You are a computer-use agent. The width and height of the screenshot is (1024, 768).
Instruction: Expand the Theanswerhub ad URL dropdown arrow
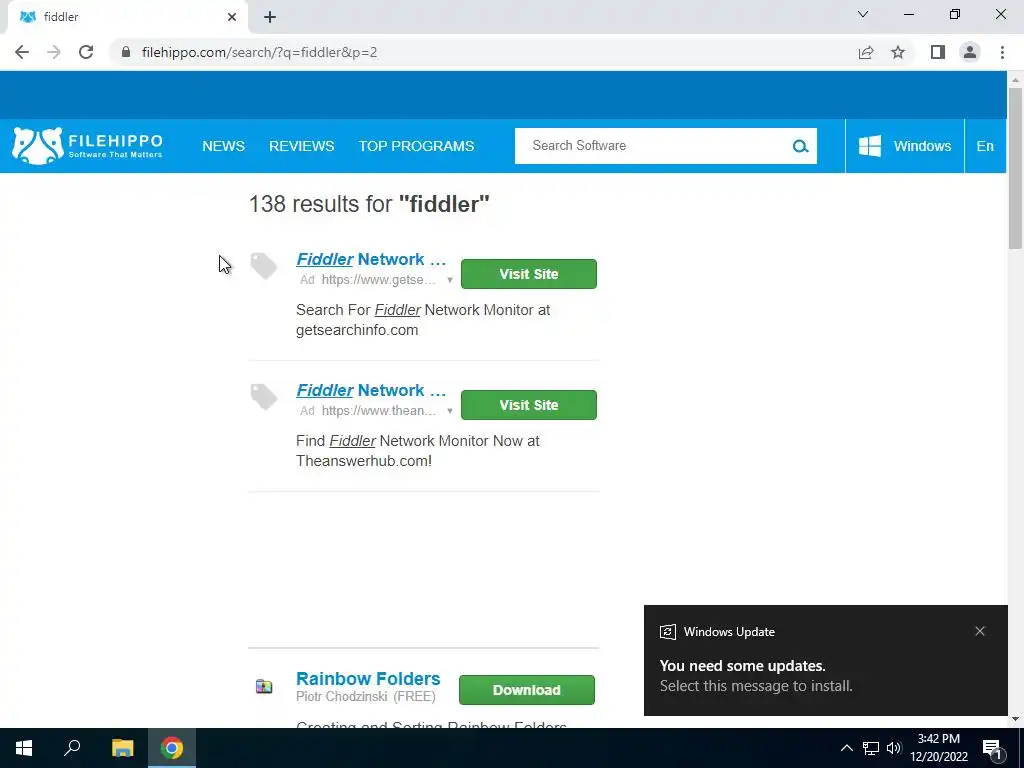[449, 411]
